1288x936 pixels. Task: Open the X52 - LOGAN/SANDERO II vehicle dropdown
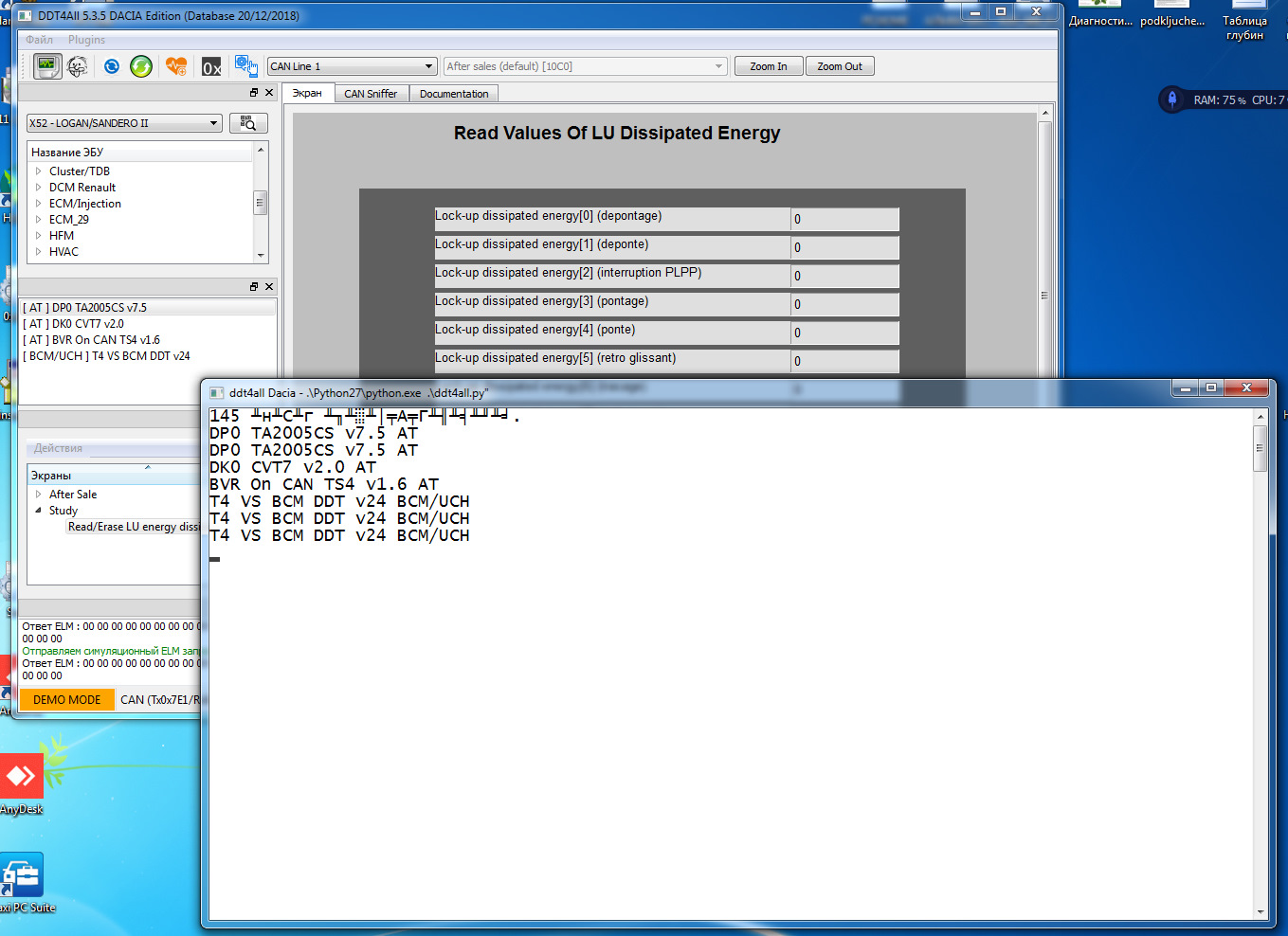click(x=124, y=123)
